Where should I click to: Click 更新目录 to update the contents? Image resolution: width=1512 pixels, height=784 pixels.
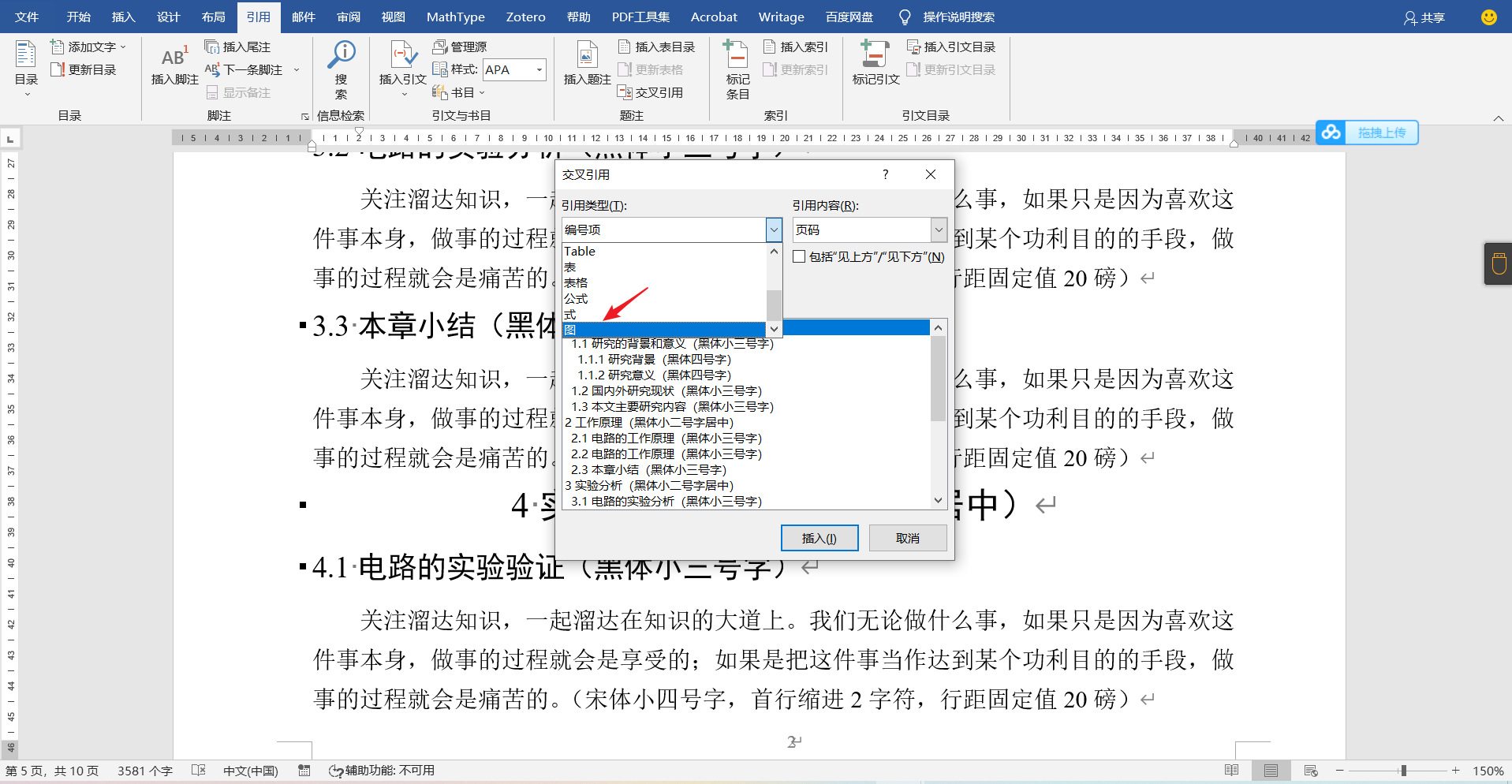pos(83,70)
